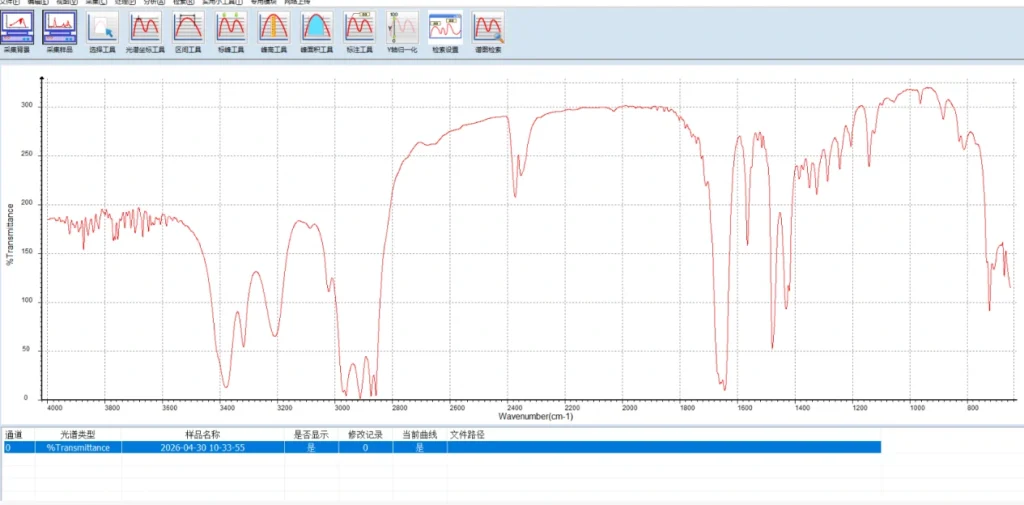Click the 是否显示 column header
Screen dimensions: 1024x505
pos(311,434)
